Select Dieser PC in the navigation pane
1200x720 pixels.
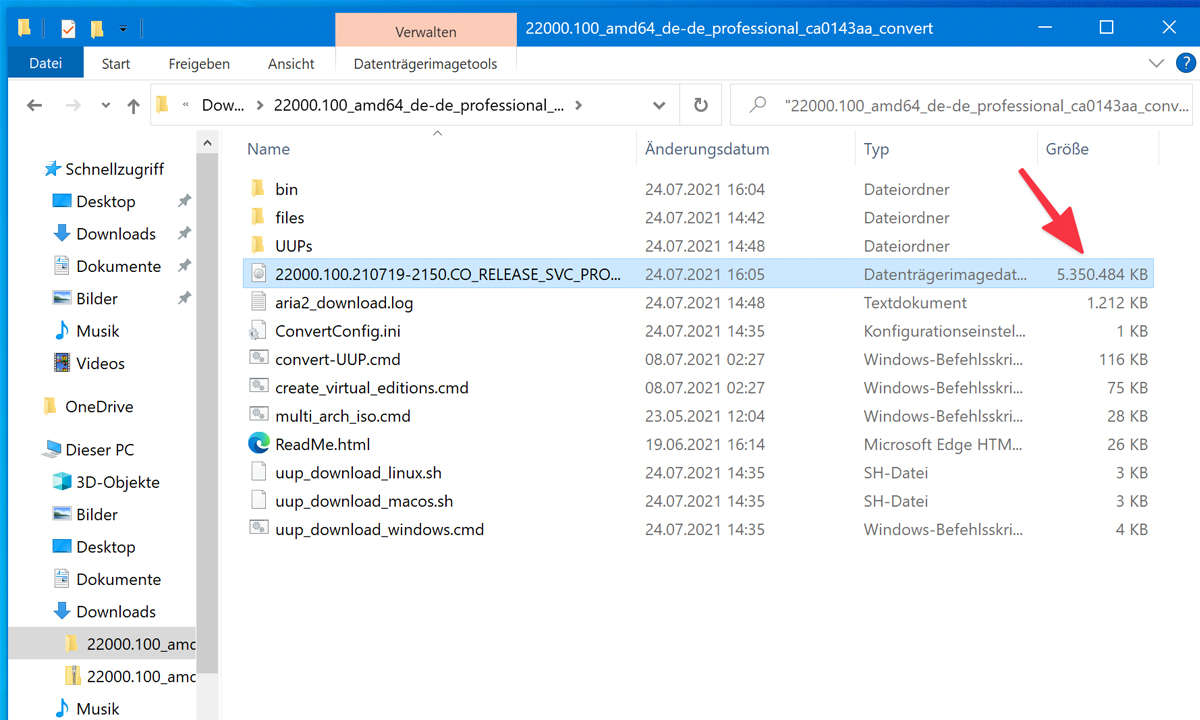click(99, 450)
